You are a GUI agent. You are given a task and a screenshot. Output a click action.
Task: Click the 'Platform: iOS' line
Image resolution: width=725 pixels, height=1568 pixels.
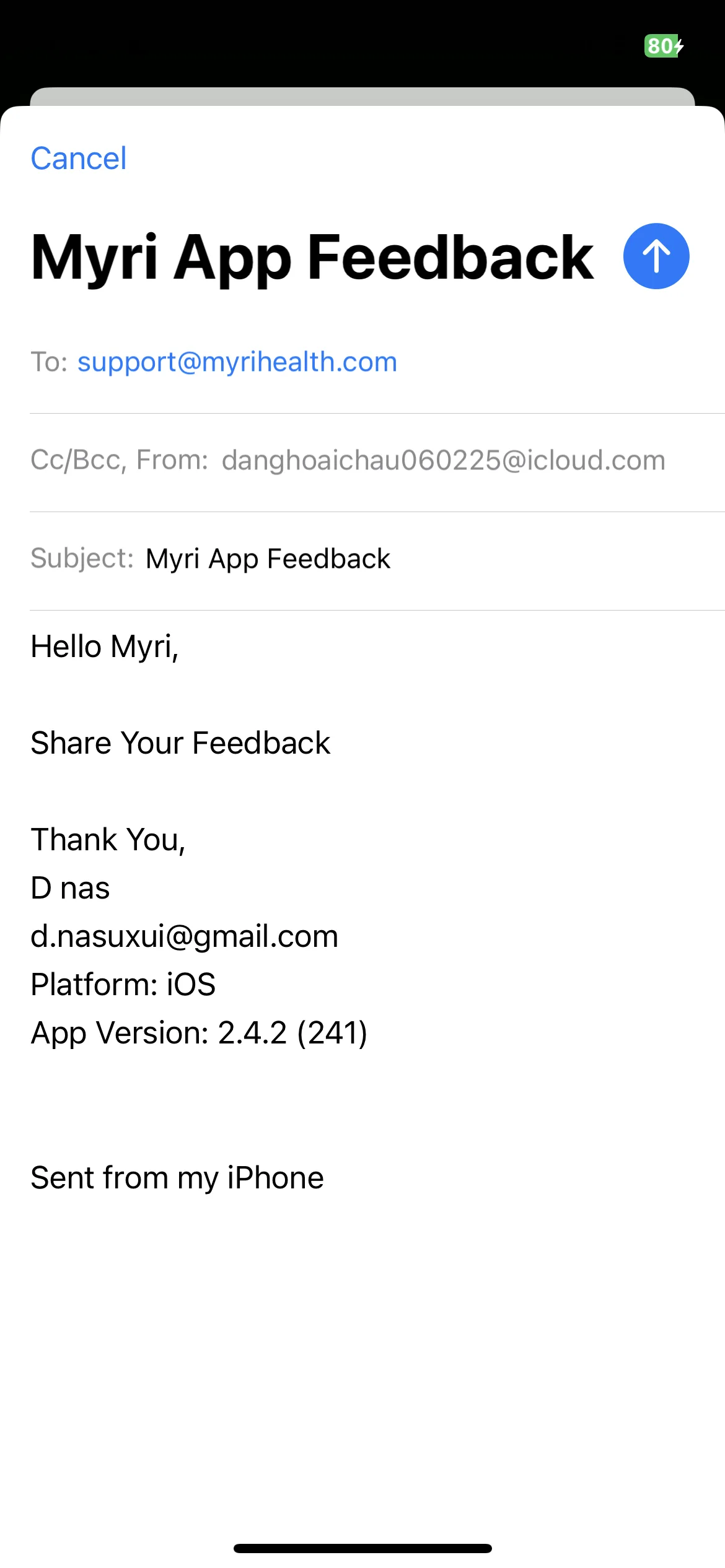(123, 984)
